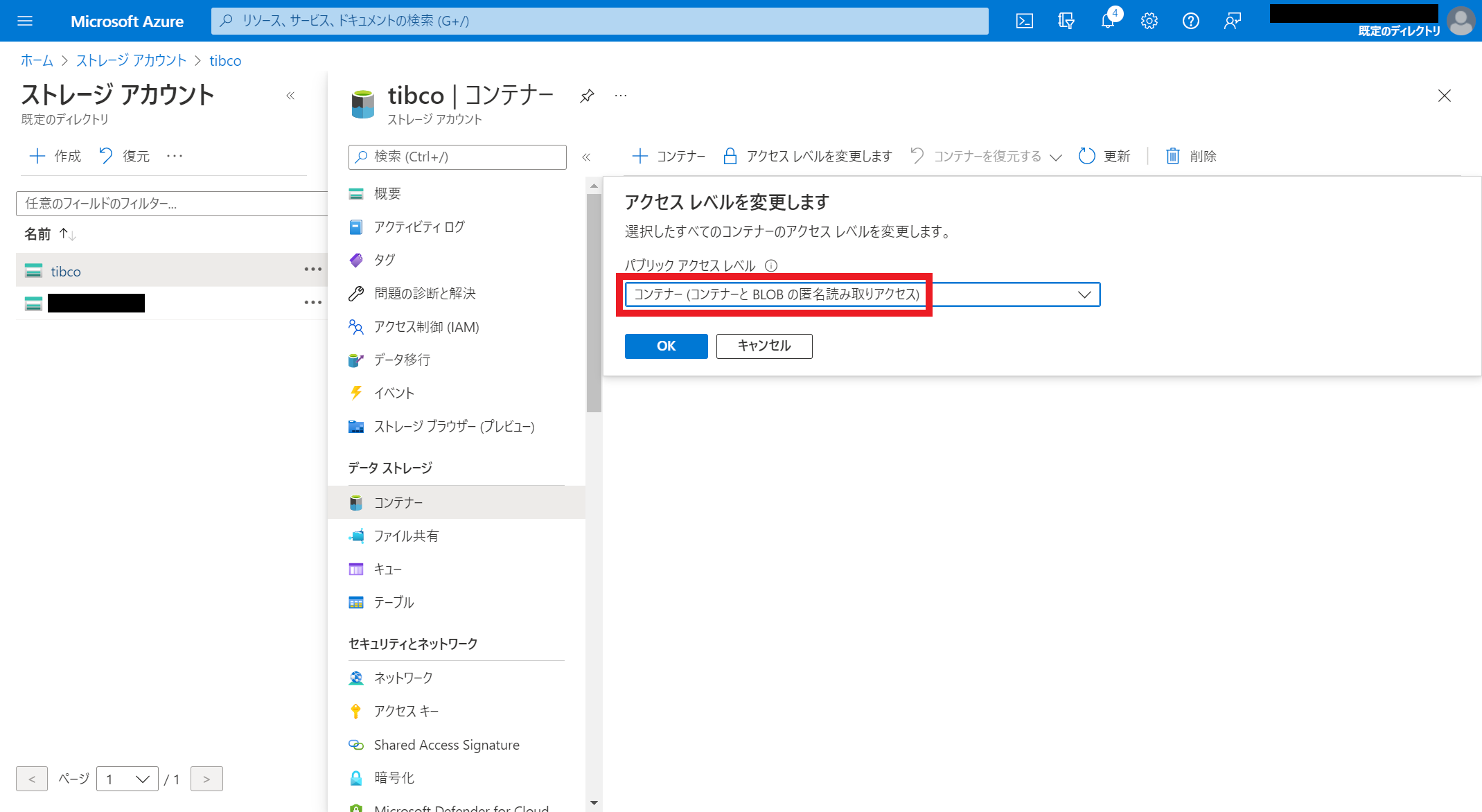Click 削除 delete button
Screen dimensions: 1482x812
point(1191,156)
